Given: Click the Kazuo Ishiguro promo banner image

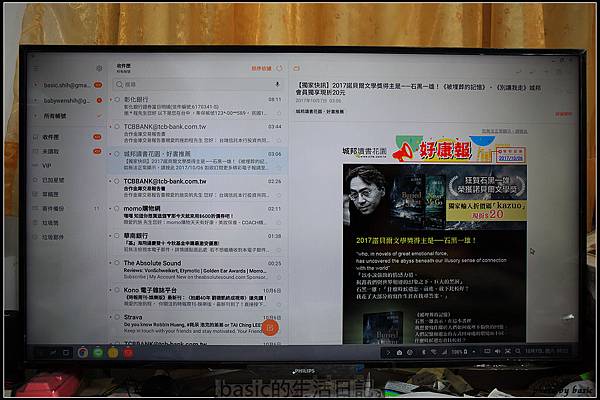Looking at the screenshot, I should click(x=435, y=197).
